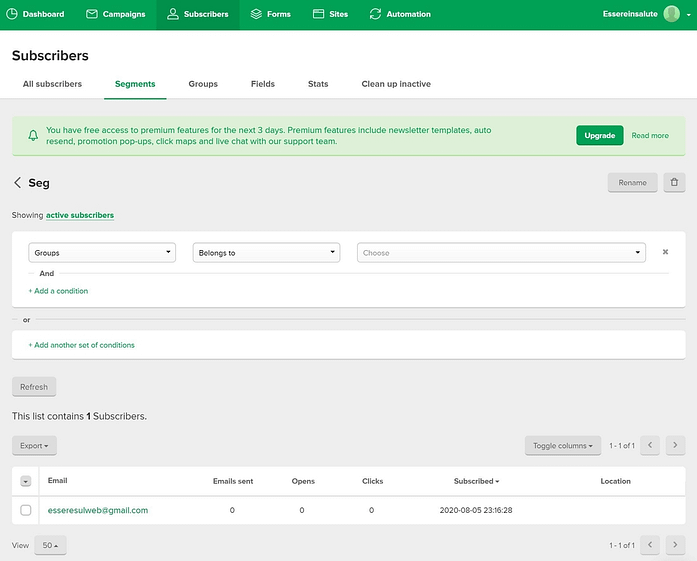Open the Toggle columns dropdown
Screen dimensions: 697x561
pyautogui.click(x=563, y=445)
